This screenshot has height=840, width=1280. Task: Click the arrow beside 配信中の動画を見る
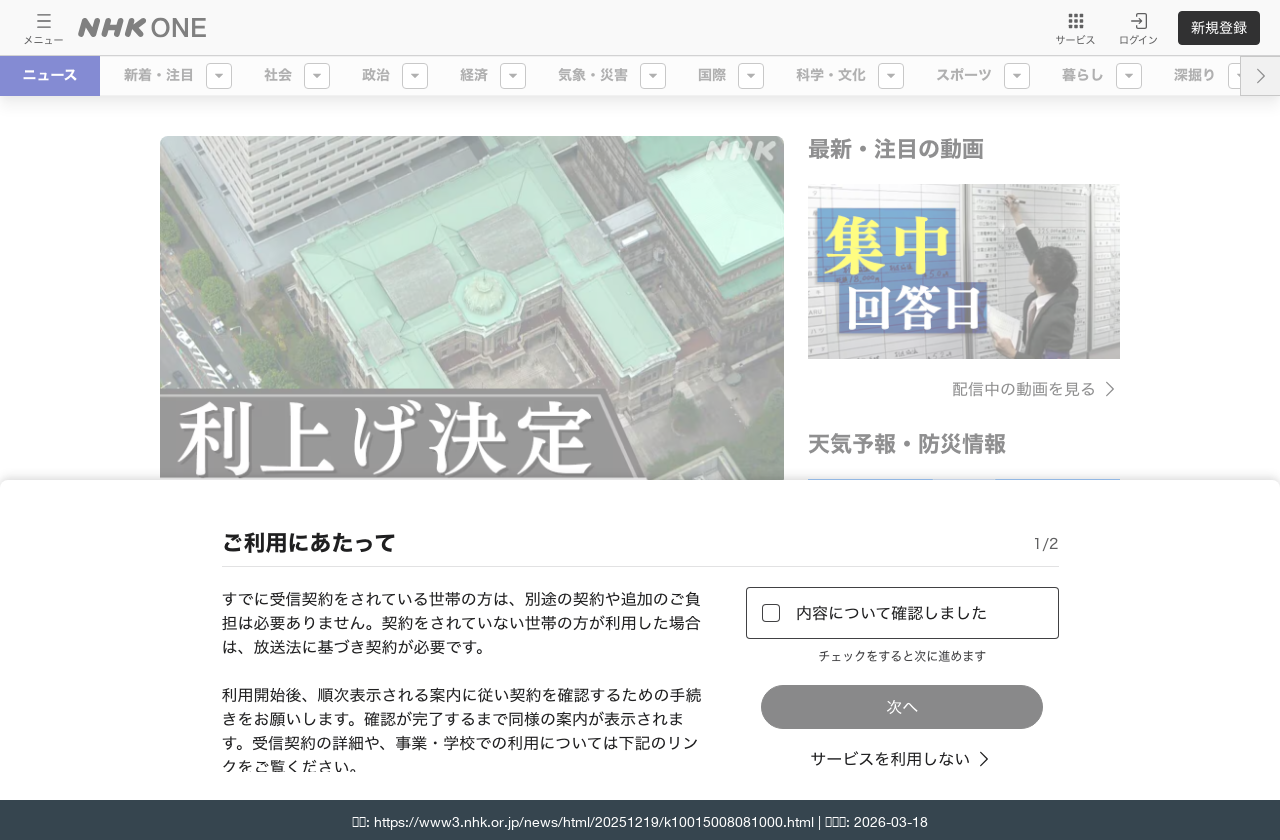coord(1110,390)
